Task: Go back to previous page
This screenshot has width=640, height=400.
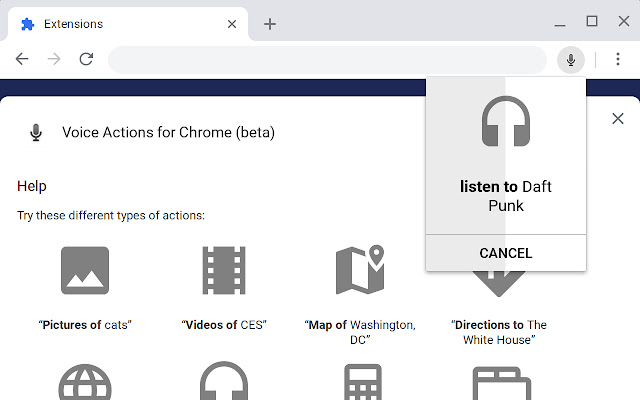Action: tap(22, 60)
